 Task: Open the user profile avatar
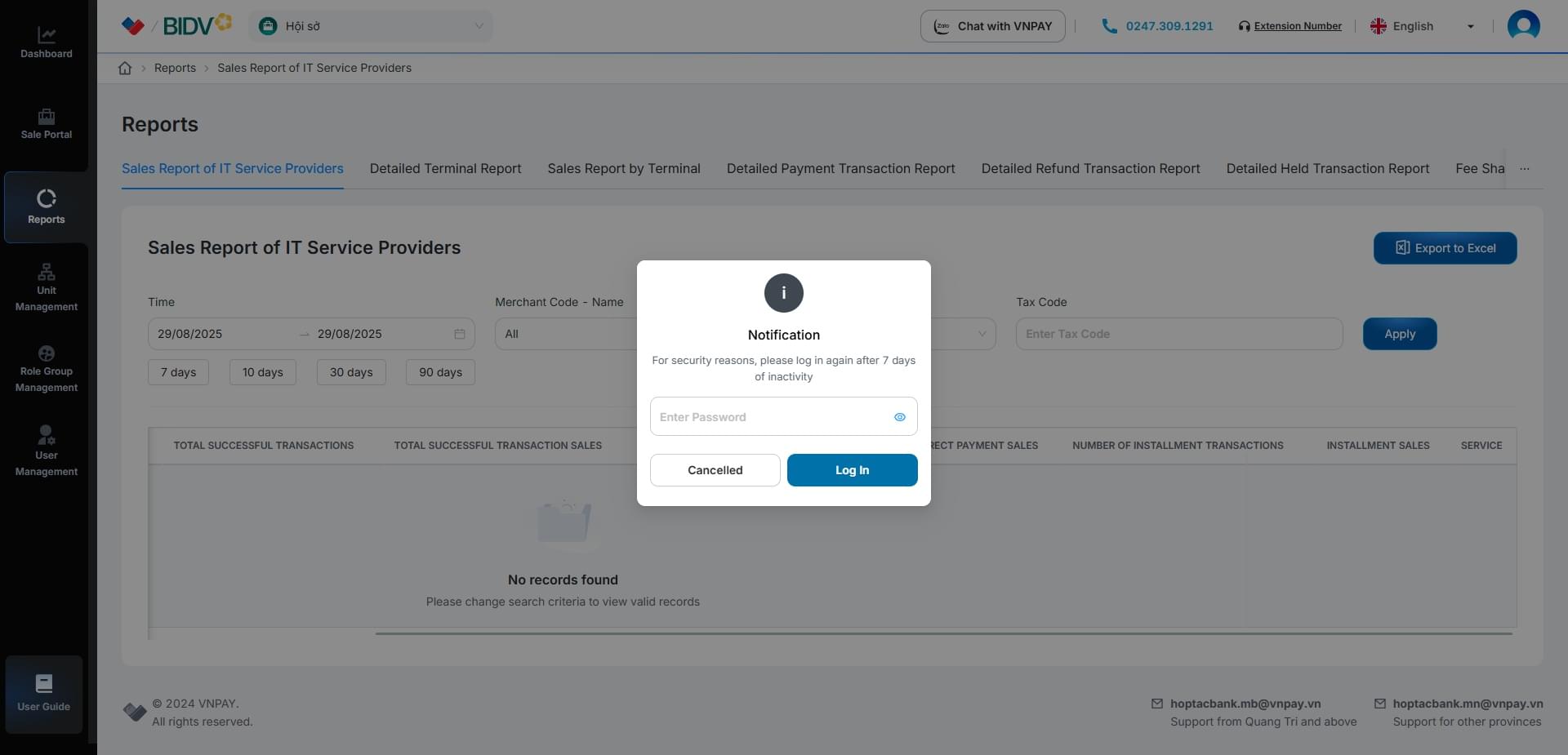click(x=1523, y=26)
